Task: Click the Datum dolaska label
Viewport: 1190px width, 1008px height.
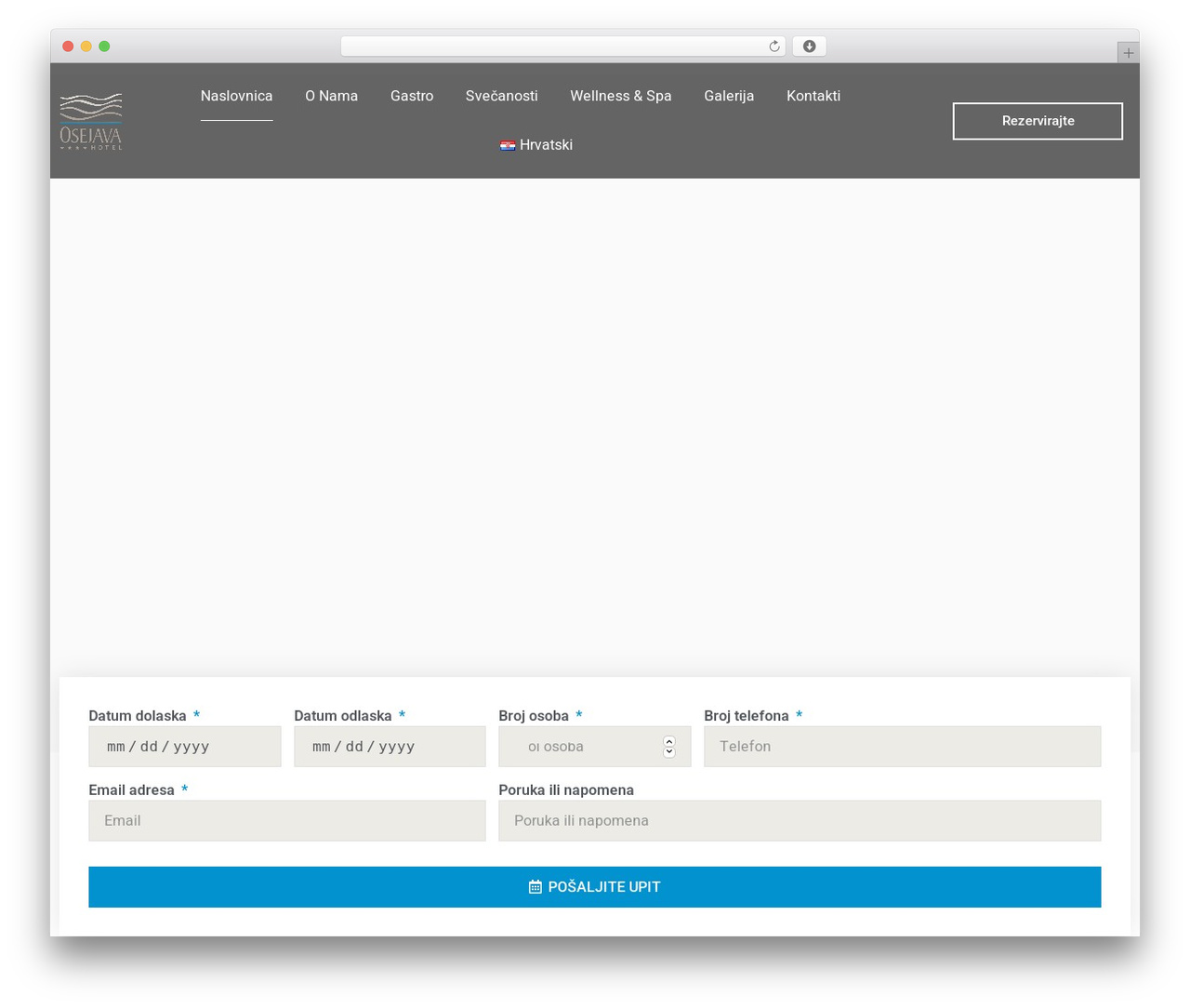Action: tap(138, 716)
